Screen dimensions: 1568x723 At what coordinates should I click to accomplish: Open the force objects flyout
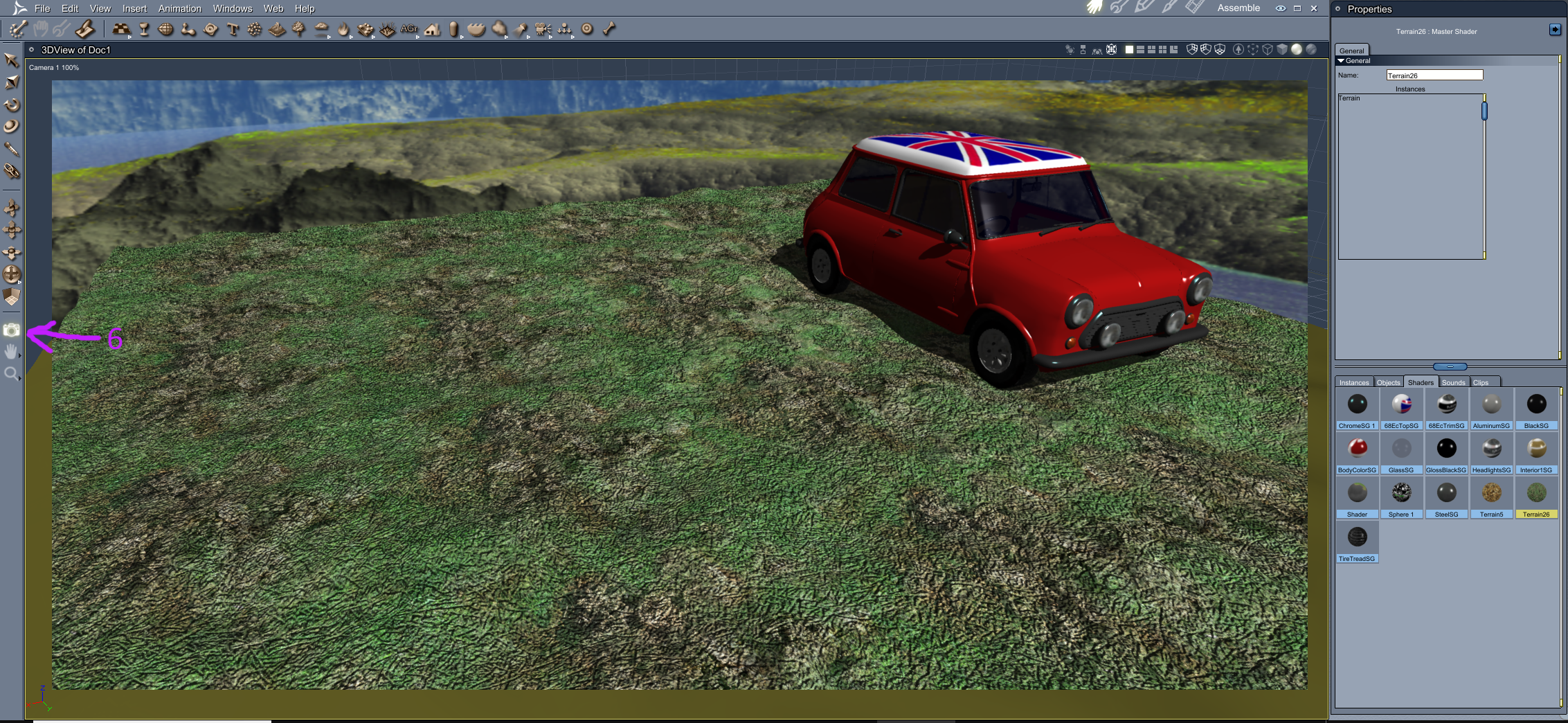(566, 29)
